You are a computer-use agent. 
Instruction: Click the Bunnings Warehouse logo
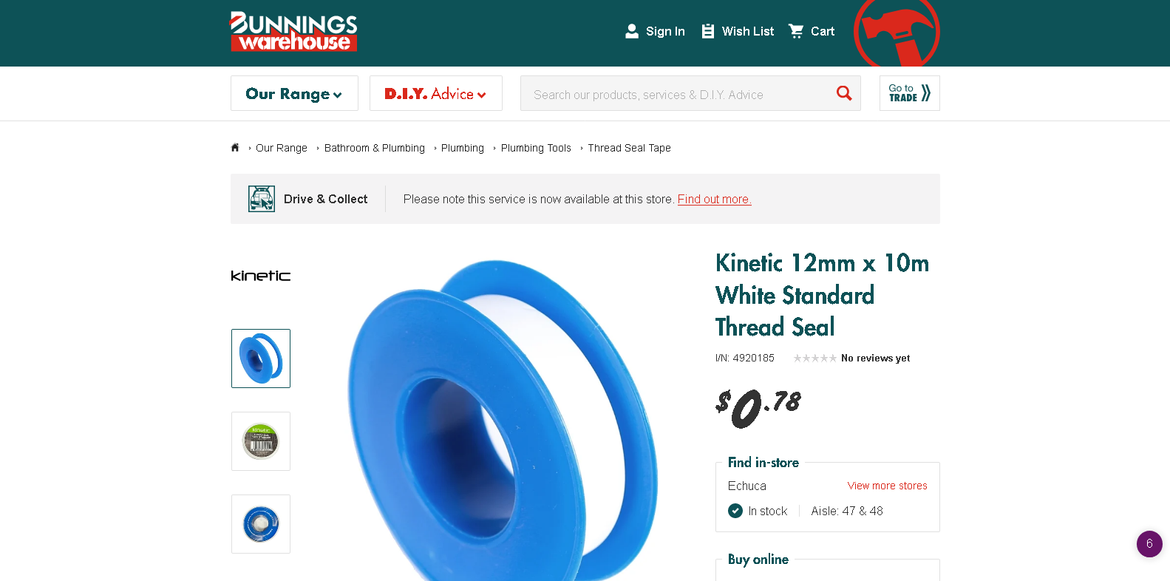click(x=293, y=31)
